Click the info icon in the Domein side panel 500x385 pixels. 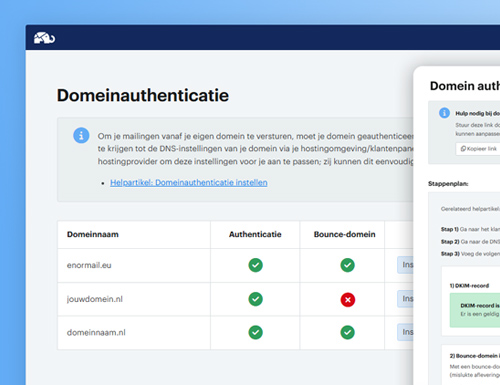[x=444, y=113]
